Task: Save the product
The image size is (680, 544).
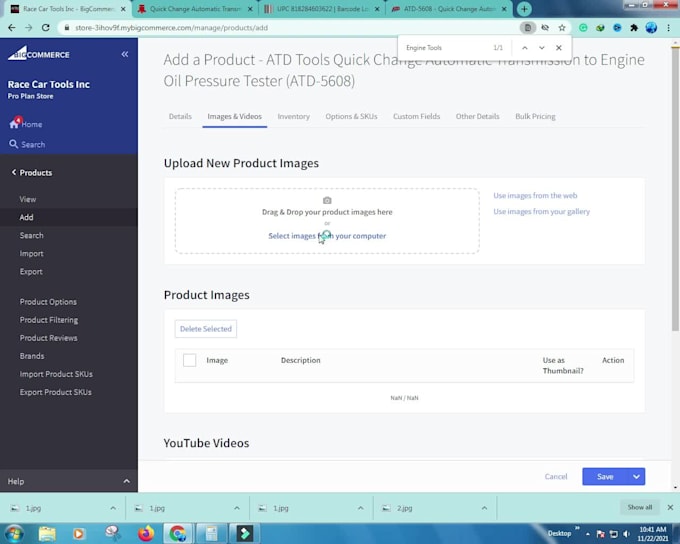Action: [x=605, y=477]
